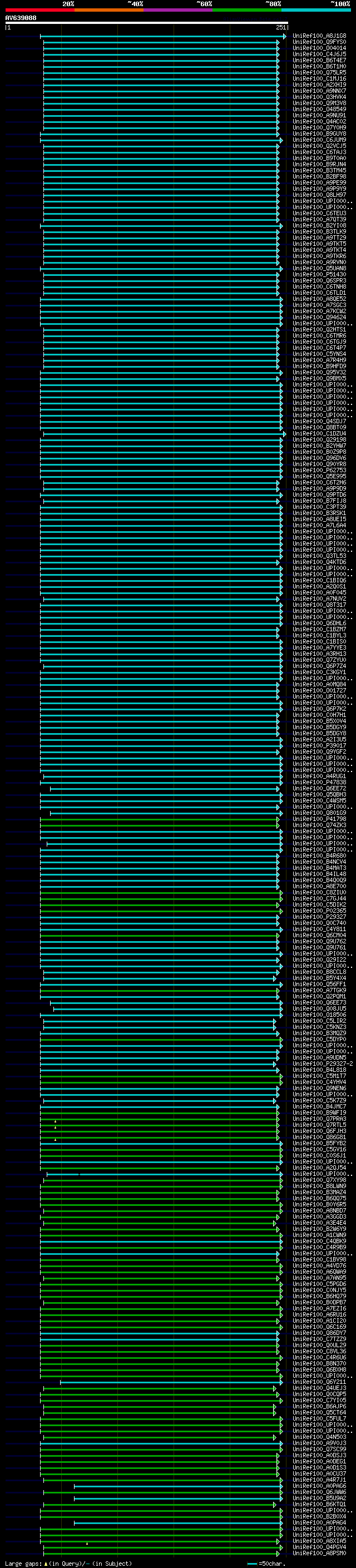356x1568 pixels.
Task: Click hit label UniRef100_Q8LH97
Action: tap(319, 195)
